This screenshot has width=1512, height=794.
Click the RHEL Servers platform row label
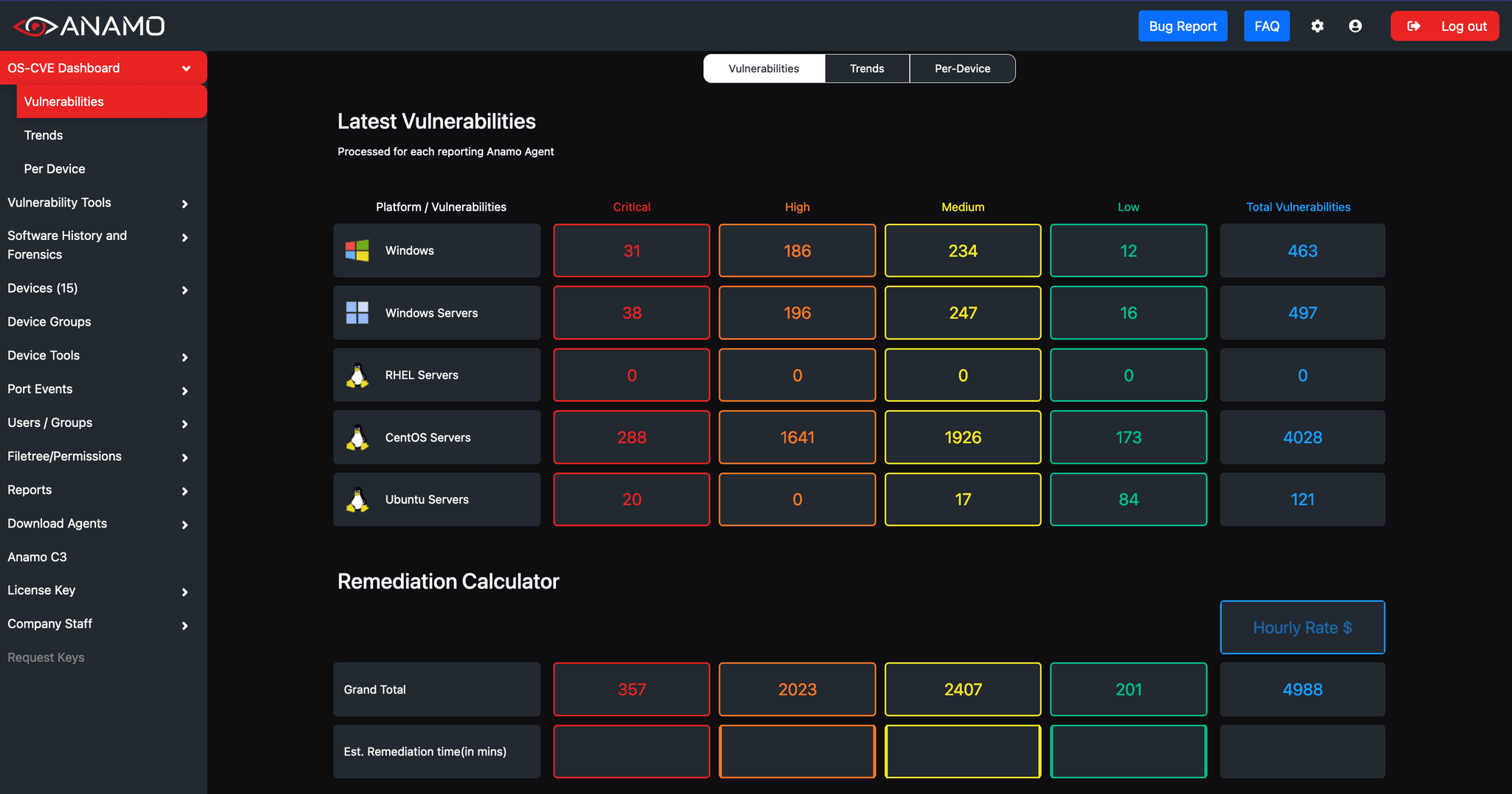(x=422, y=375)
